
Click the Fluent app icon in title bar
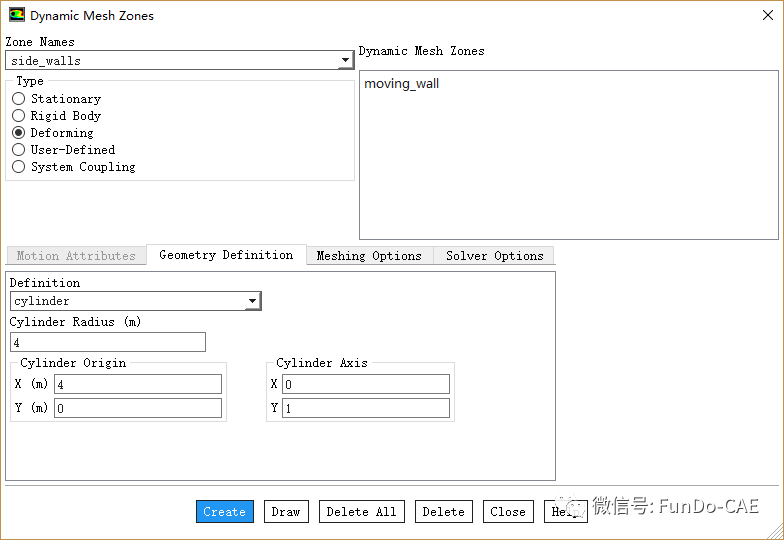tap(17, 15)
